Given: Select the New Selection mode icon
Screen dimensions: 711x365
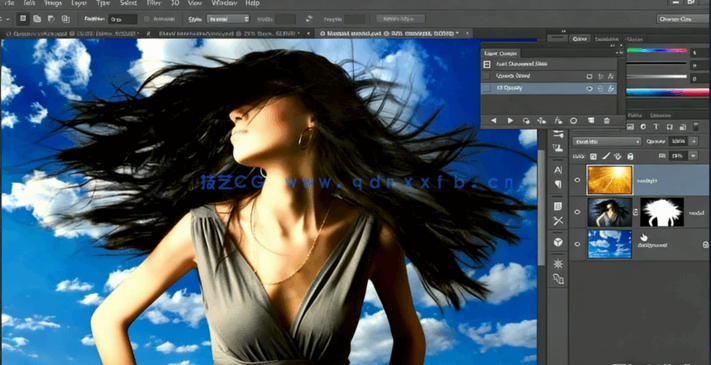Looking at the screenshot, I should point(23,19).
